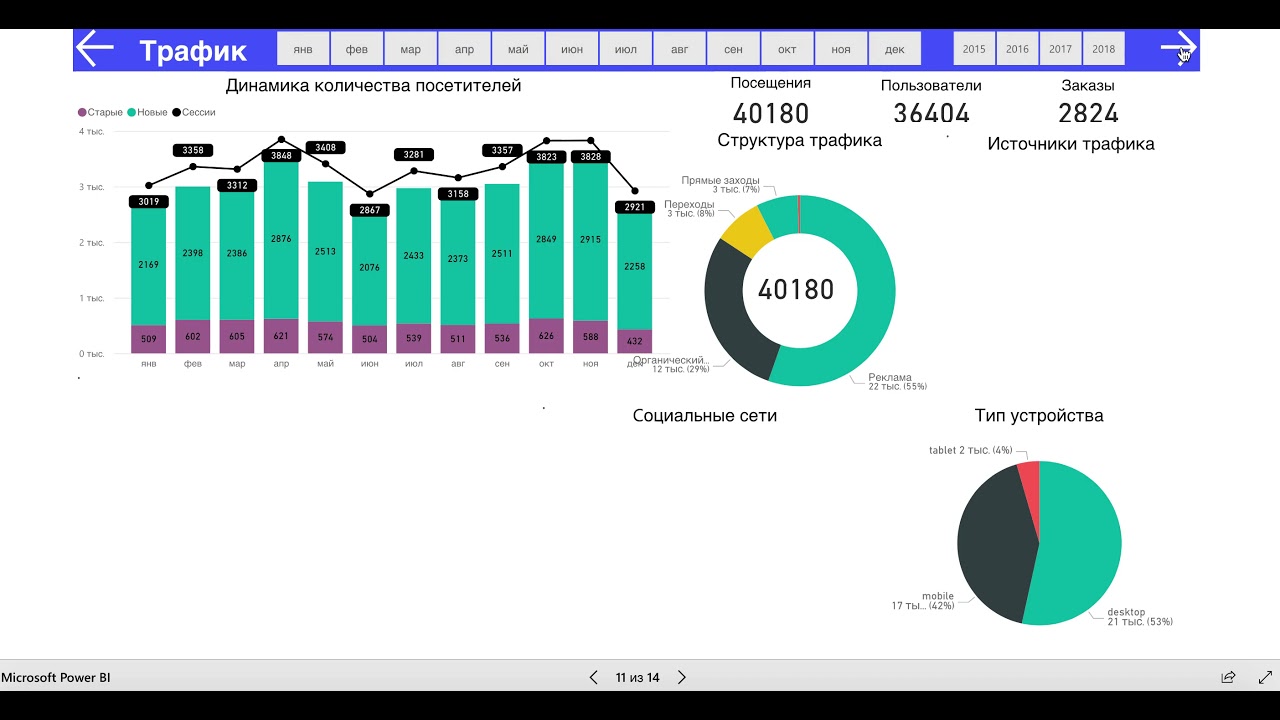Select the июн month slicer
The height and width of the screenshot is (720, 1280).
tap(572, 49)
